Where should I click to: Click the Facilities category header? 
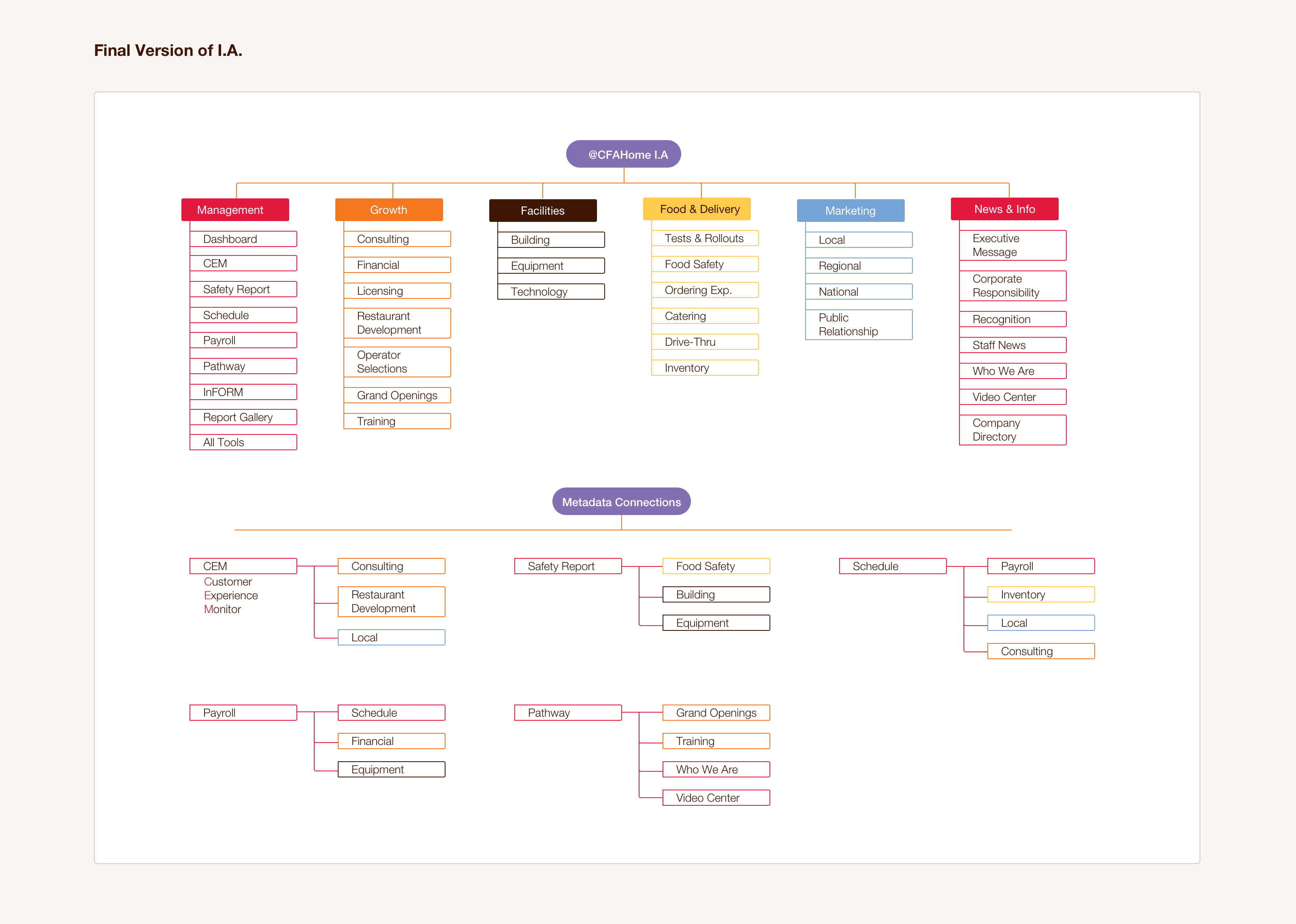[542, 211]
